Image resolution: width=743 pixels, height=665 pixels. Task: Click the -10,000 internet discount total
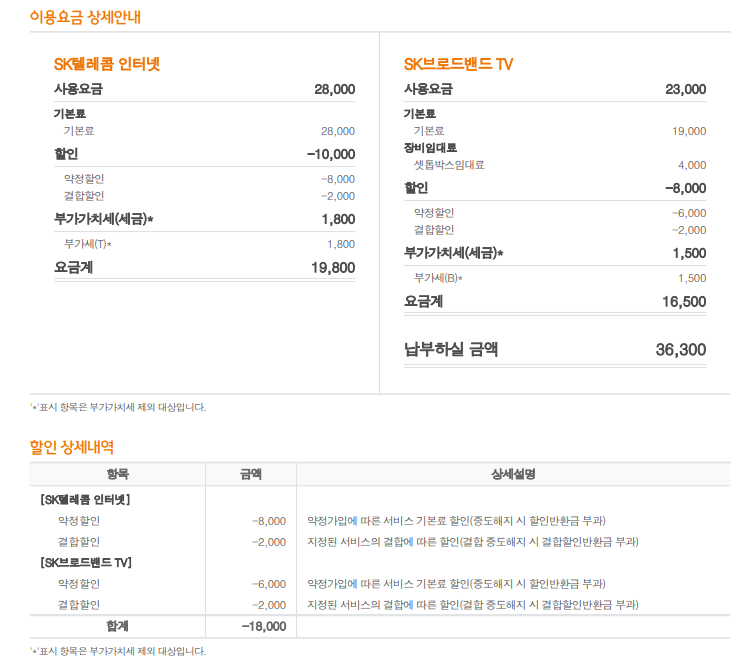[x=330, y=154]
